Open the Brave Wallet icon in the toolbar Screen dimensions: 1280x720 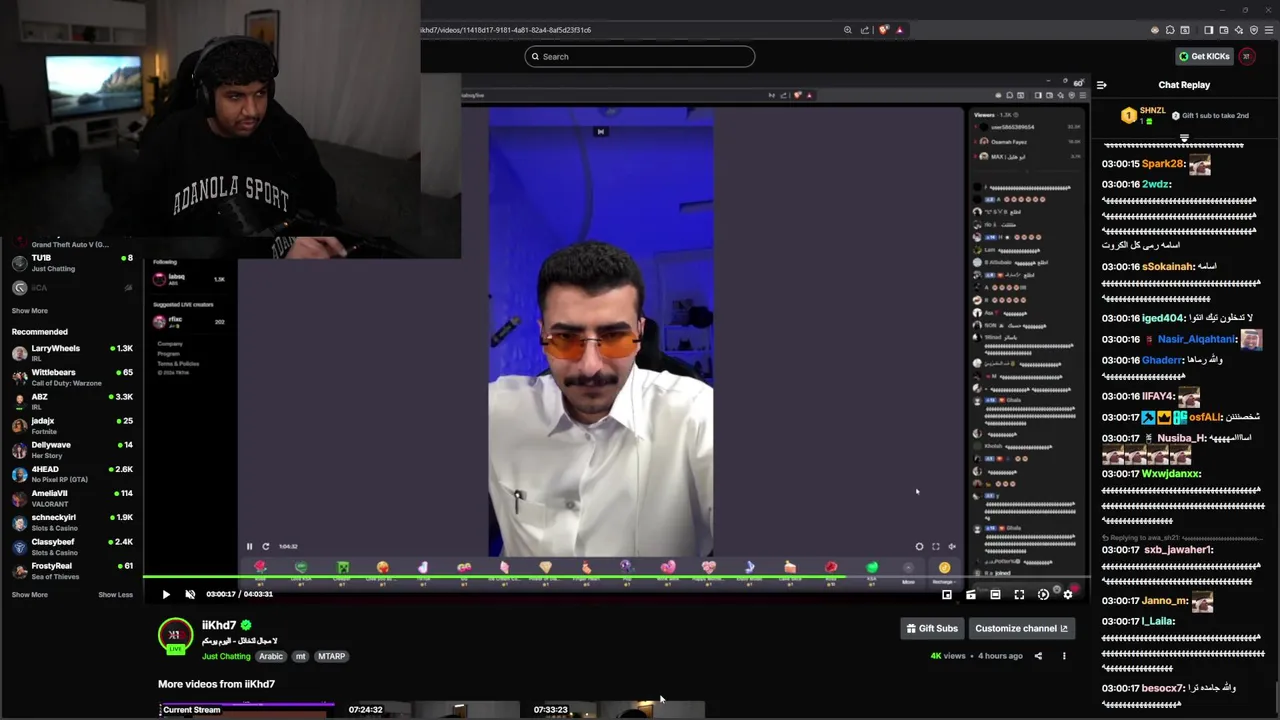click(x=1224, y=30)
